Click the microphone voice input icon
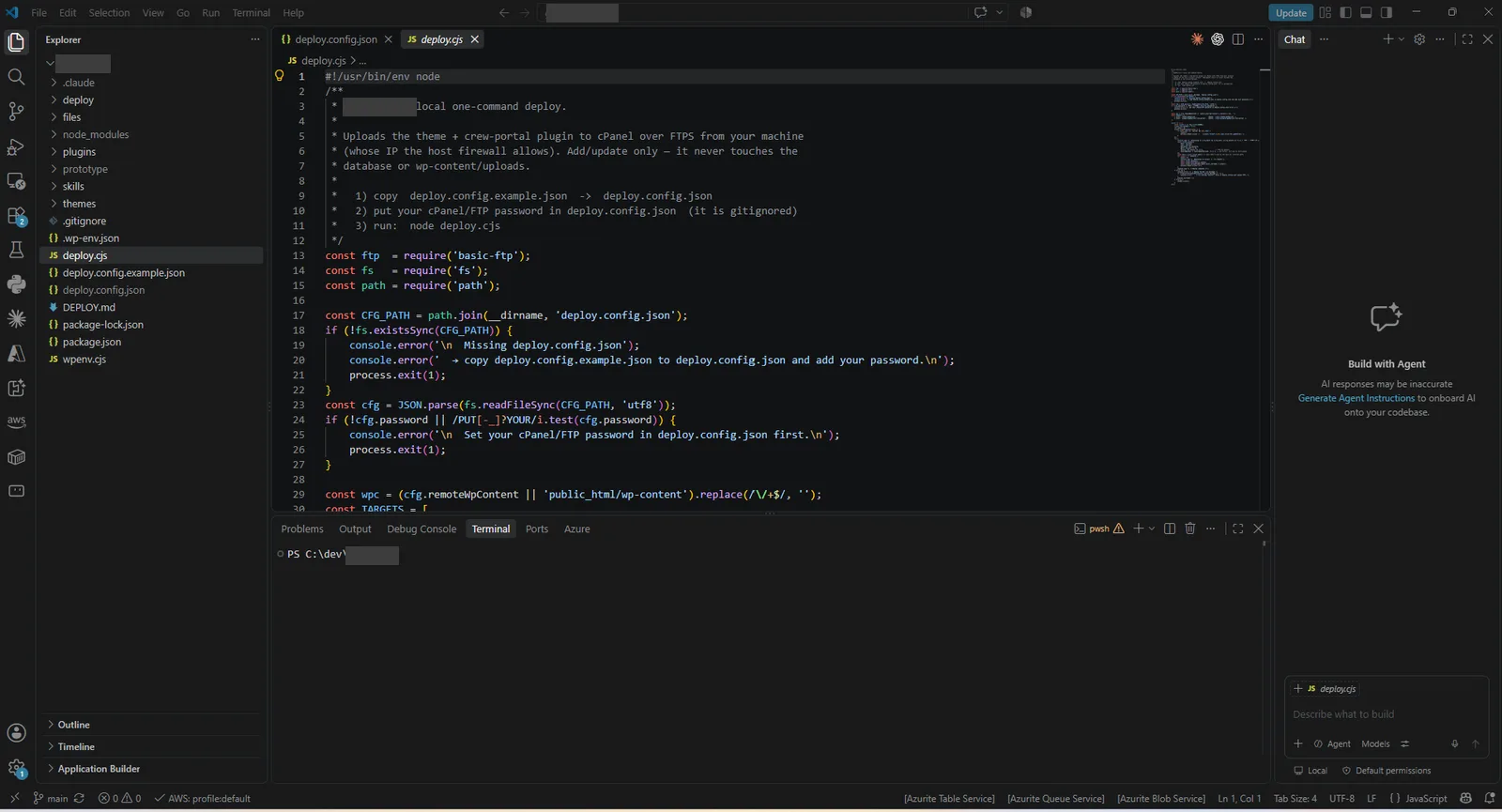The width and height of the screenshot is (1502, 812). [1455, 743]
